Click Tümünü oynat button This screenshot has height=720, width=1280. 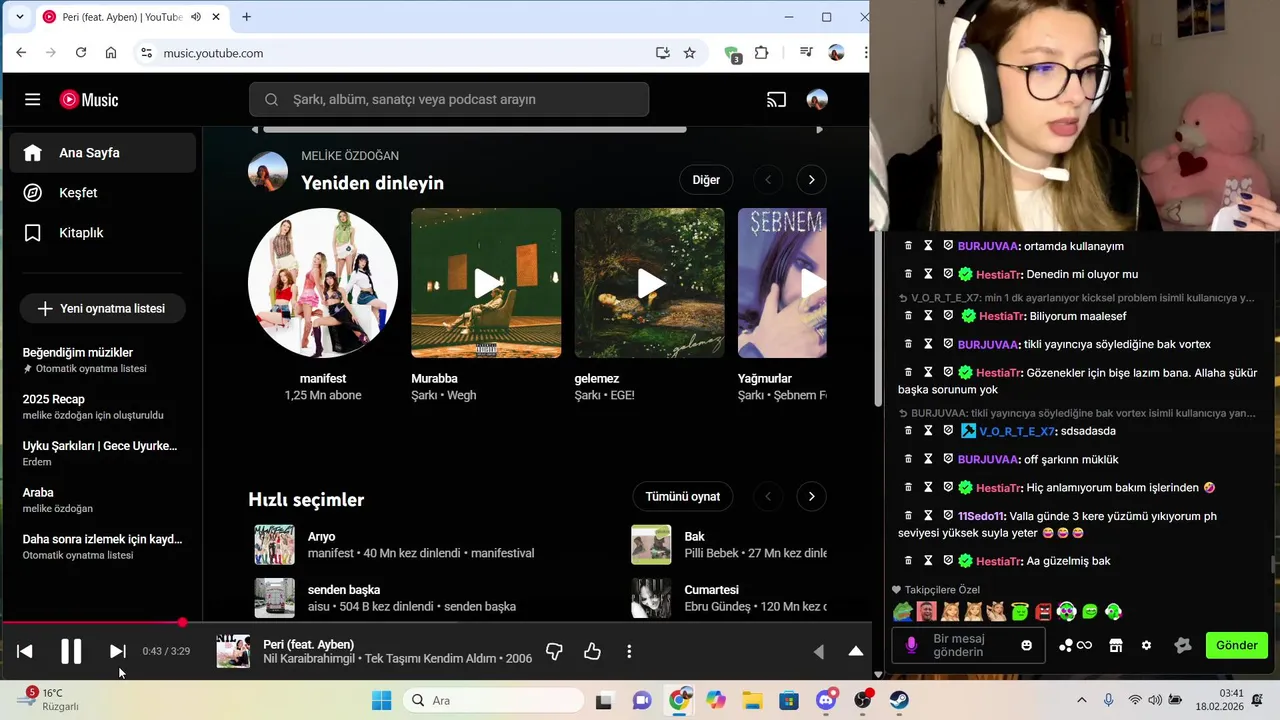pos(683,496)
